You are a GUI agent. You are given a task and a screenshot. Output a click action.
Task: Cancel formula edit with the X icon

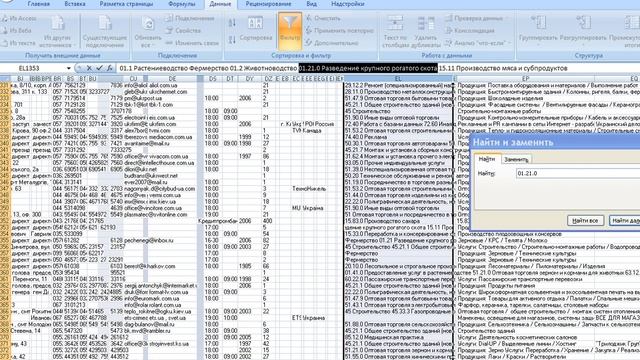pyautogui.click(x=89, y=68)
